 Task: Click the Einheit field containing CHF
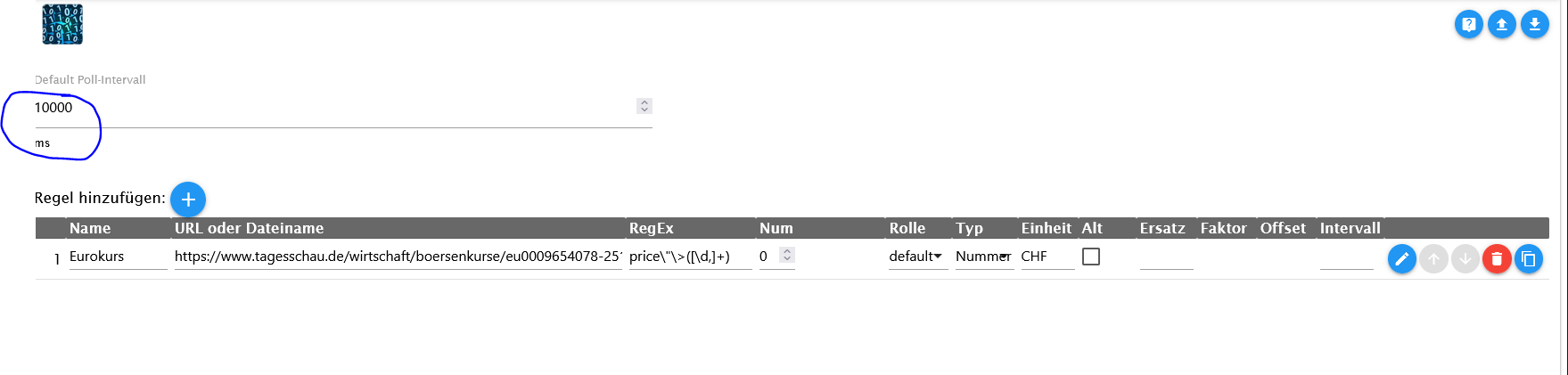[1047, 257]
